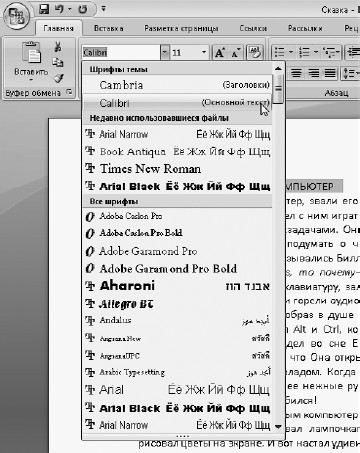Open the bullets style dropdown arrow
The image size is (360, 453).
(291, 53)
